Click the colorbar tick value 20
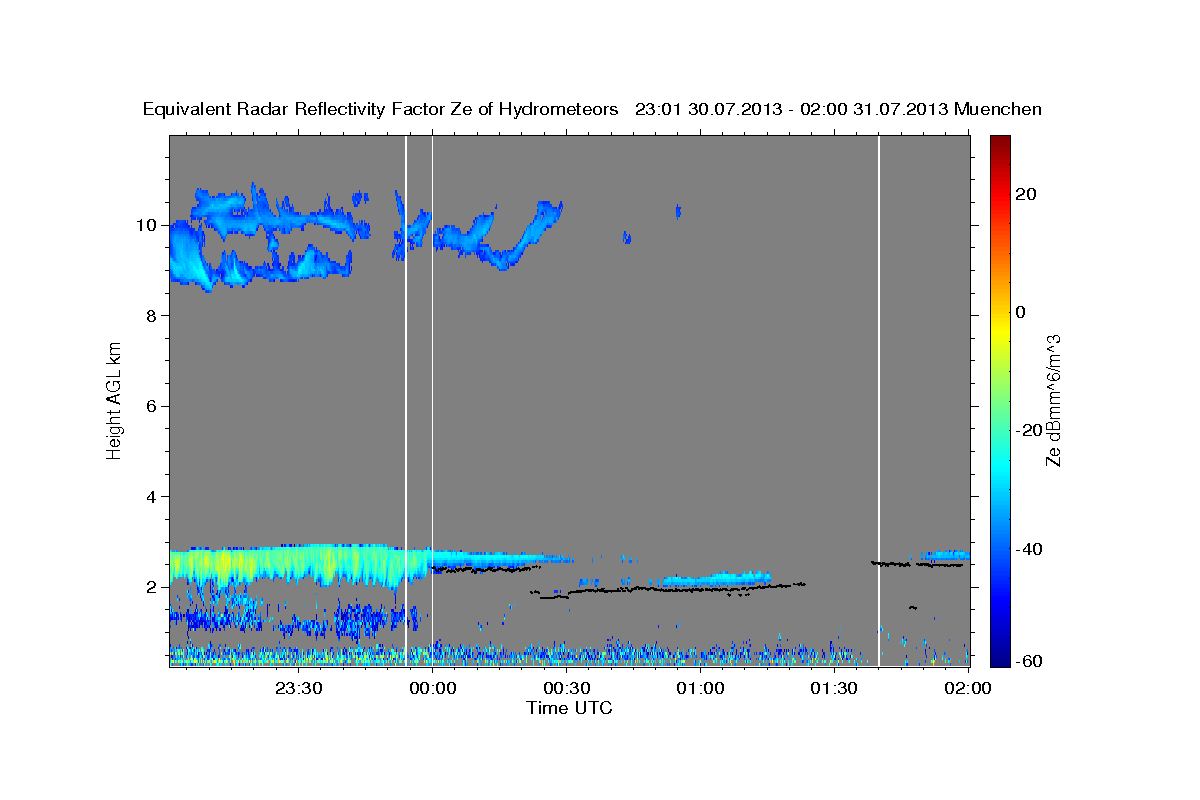This screenshot has width=1200, height=800. click(x=1025, y=194)
